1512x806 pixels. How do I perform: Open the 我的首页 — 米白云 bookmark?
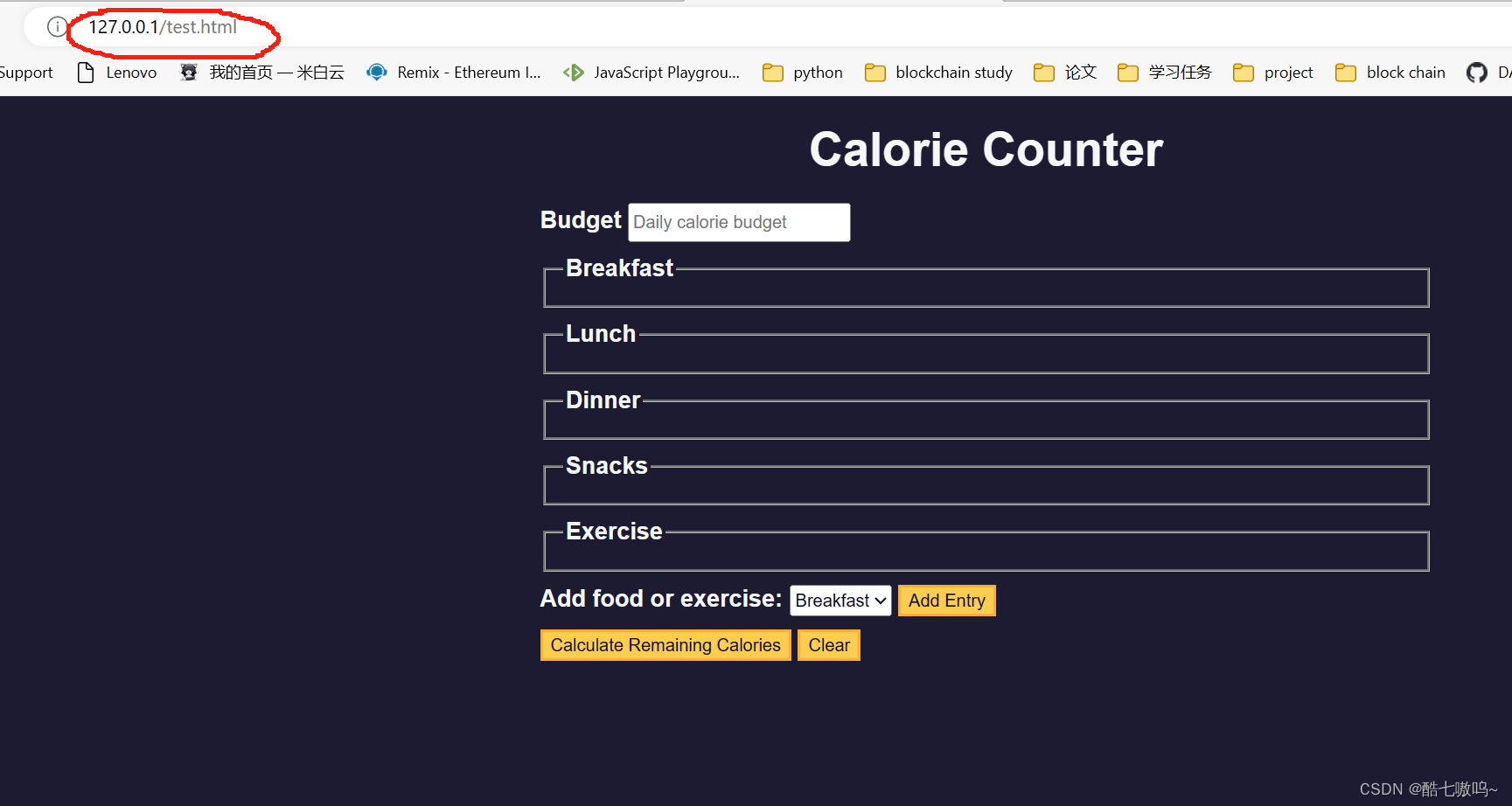tap(262, 73)
